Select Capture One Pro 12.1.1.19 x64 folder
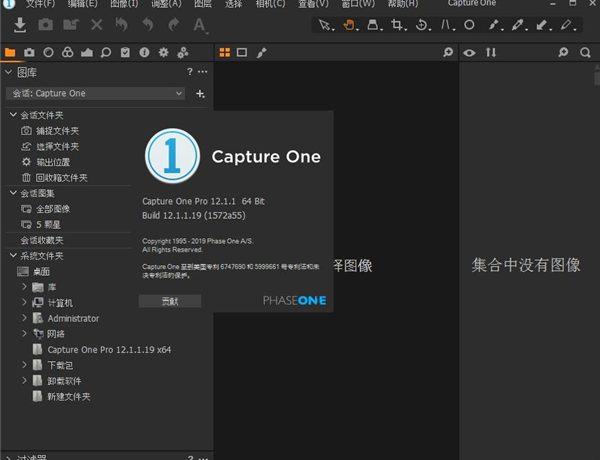This screenshot has width=600, height=460. (x=109, y=350)
